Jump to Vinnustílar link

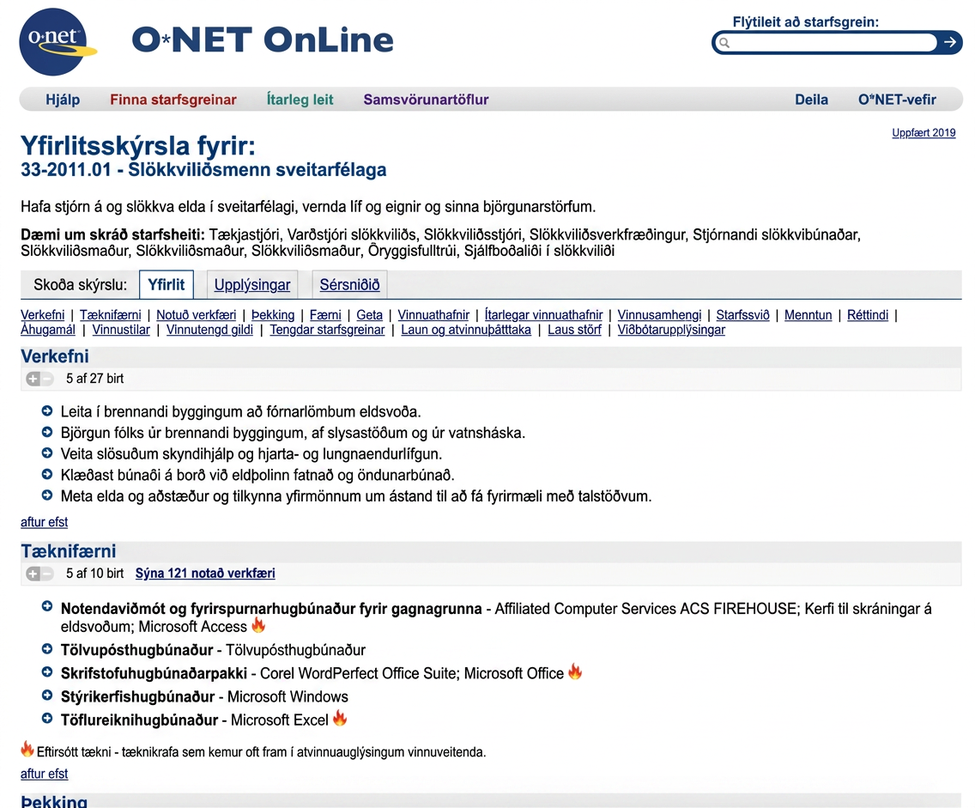pos(121,330)
